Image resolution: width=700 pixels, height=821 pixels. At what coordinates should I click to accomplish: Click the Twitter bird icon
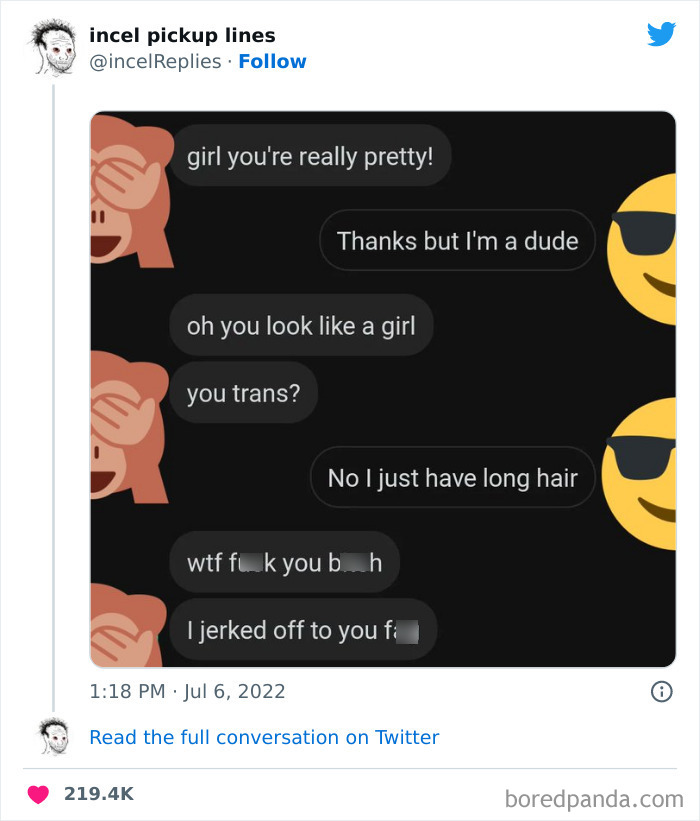pyautogui.click(x=661, y=33)
